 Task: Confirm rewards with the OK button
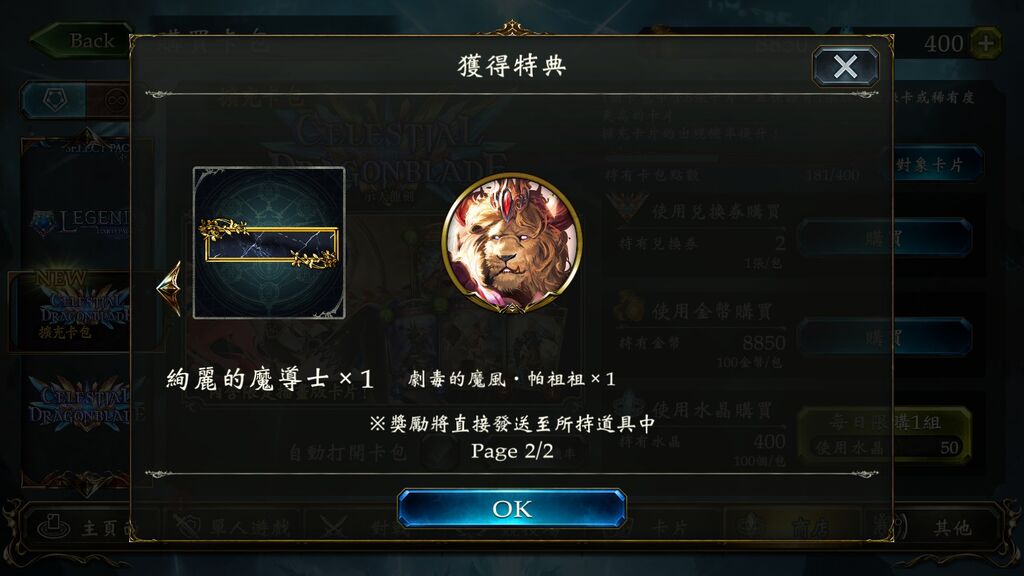click(512, 508)
